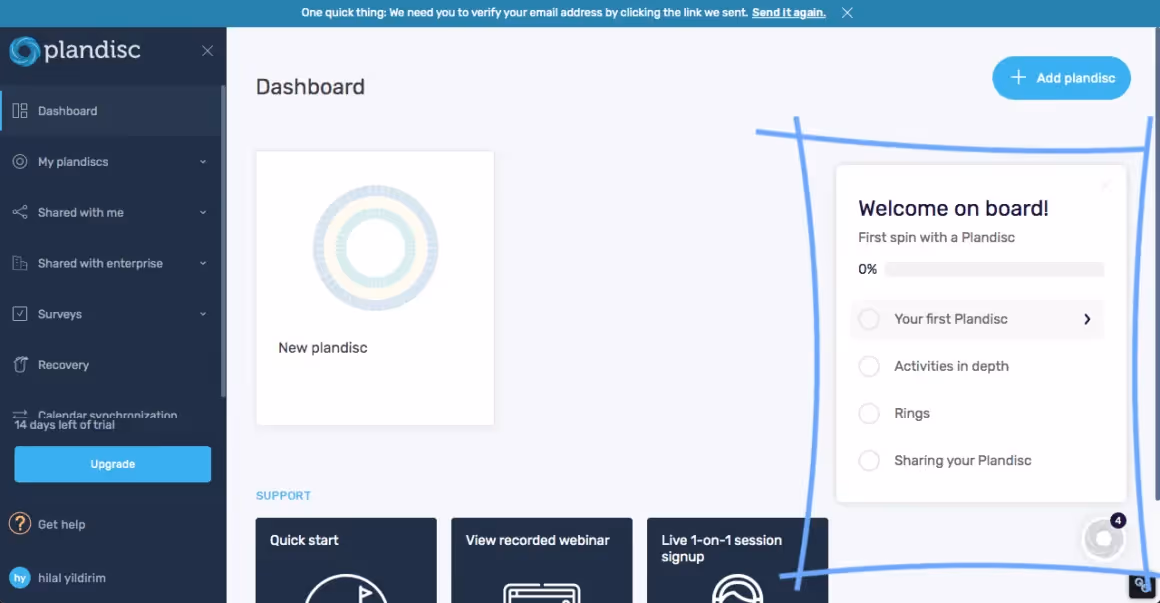Toggle the Rings step circle

pyautogui.click(x=869, y=413)
